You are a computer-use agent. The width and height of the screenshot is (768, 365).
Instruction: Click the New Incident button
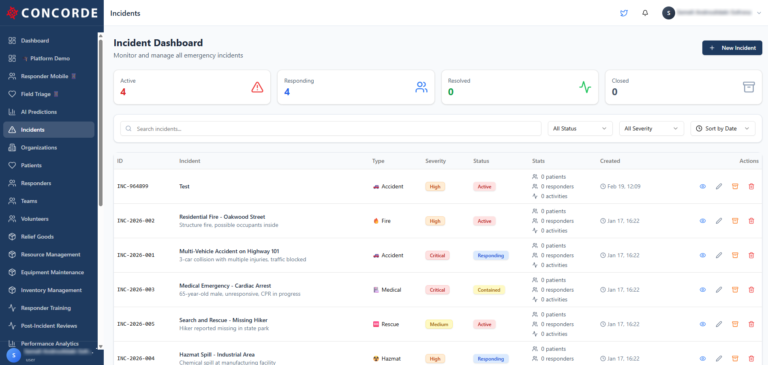732,48
